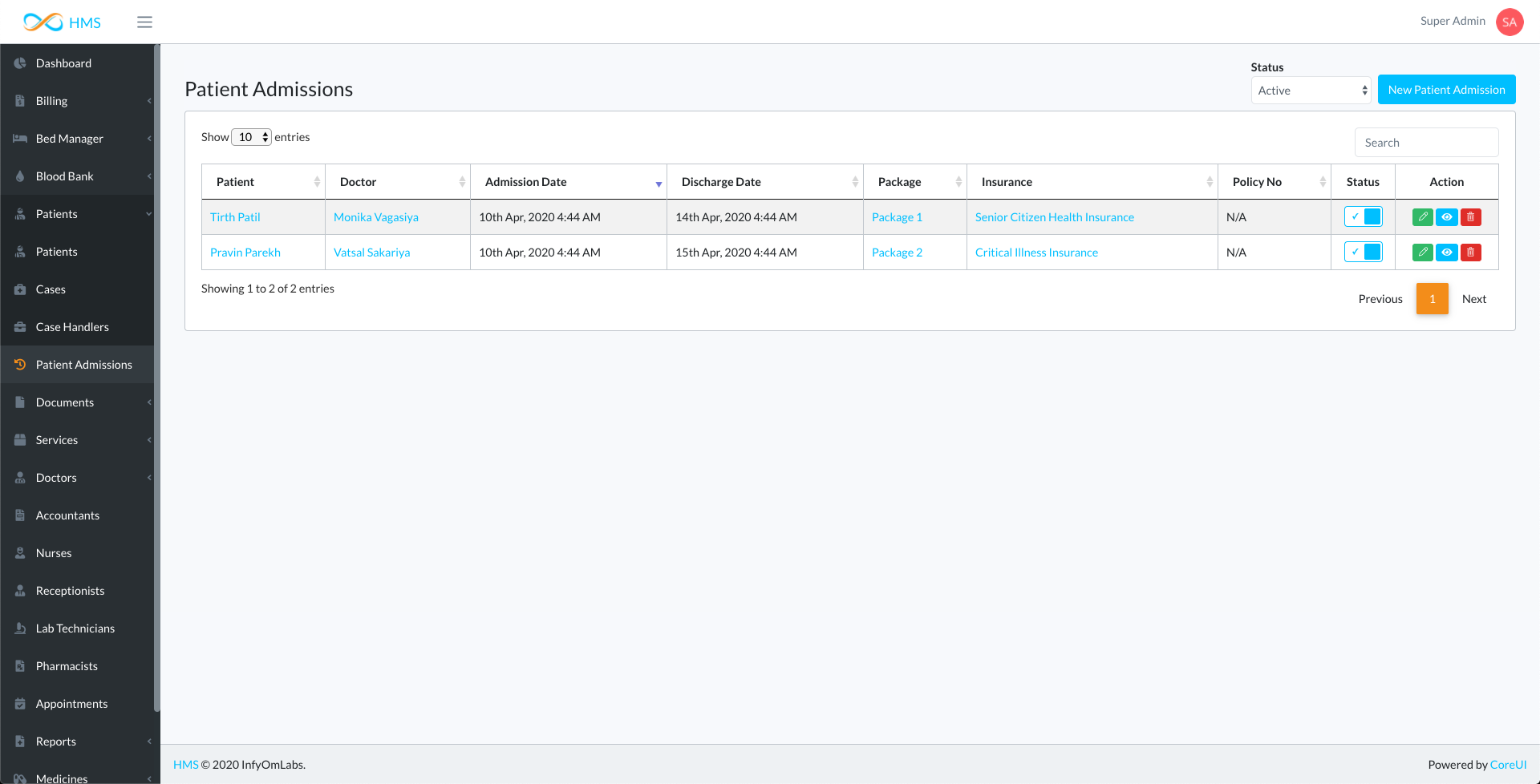Open the show entries count dropdown

tap(252, 137)
